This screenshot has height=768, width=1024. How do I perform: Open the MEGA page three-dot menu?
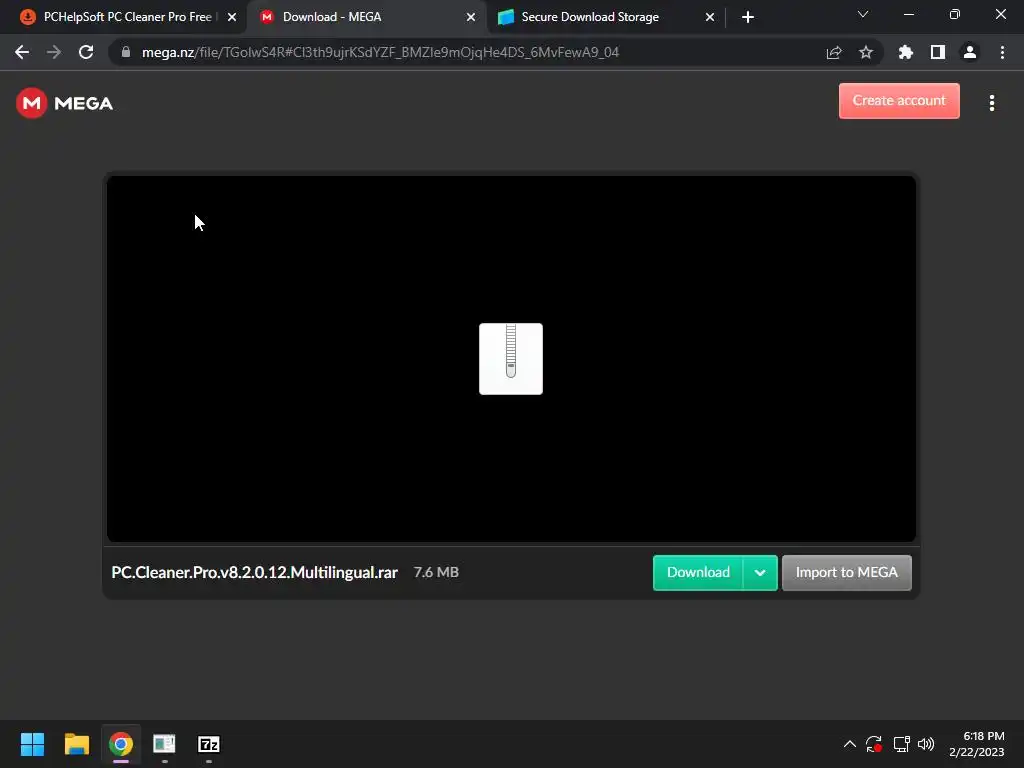click(x=991, y=103)
